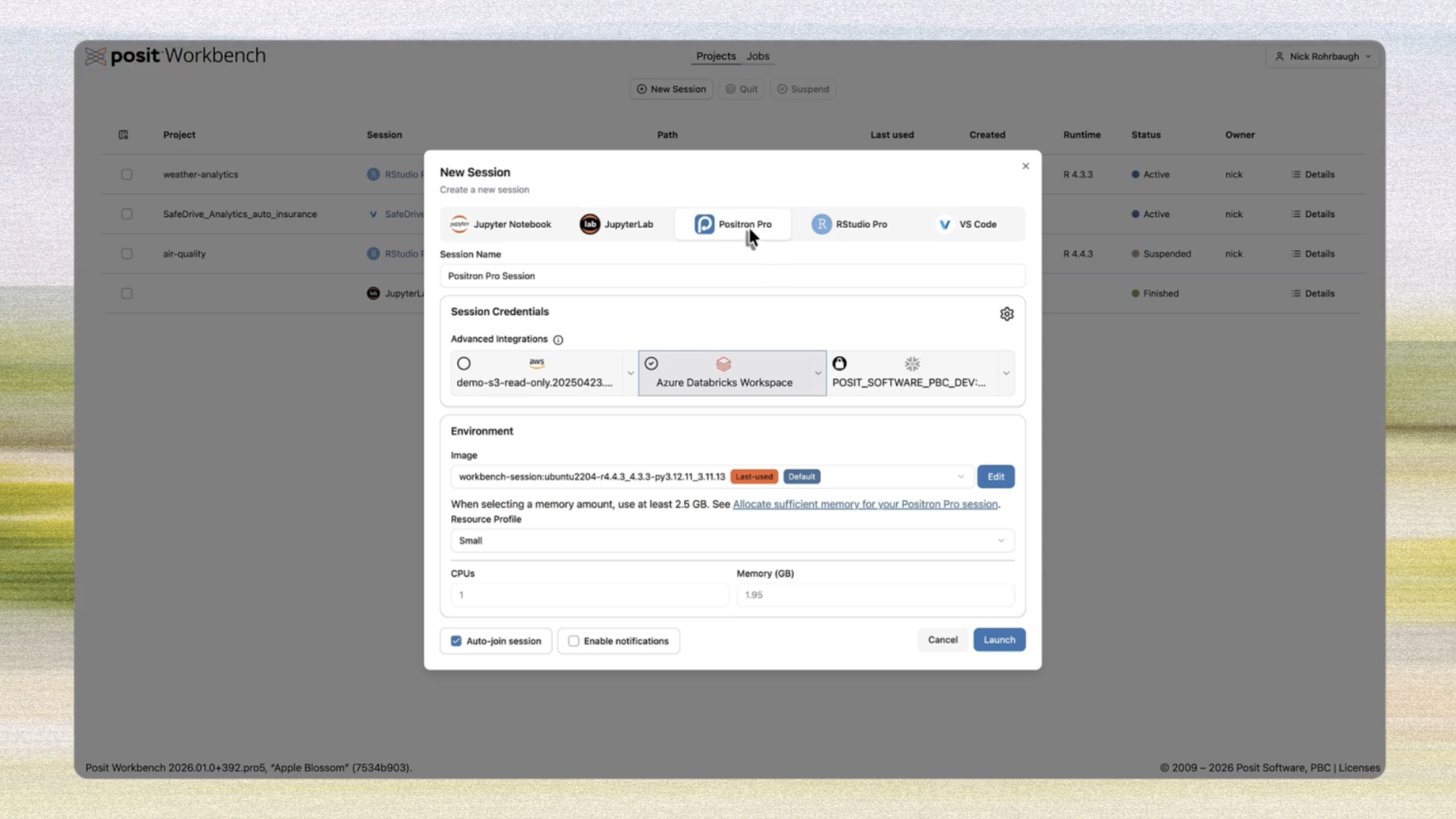Click the Suspended status of air-quality
This screenshot has width=1456, height=819.
[x=1161, y=254]
